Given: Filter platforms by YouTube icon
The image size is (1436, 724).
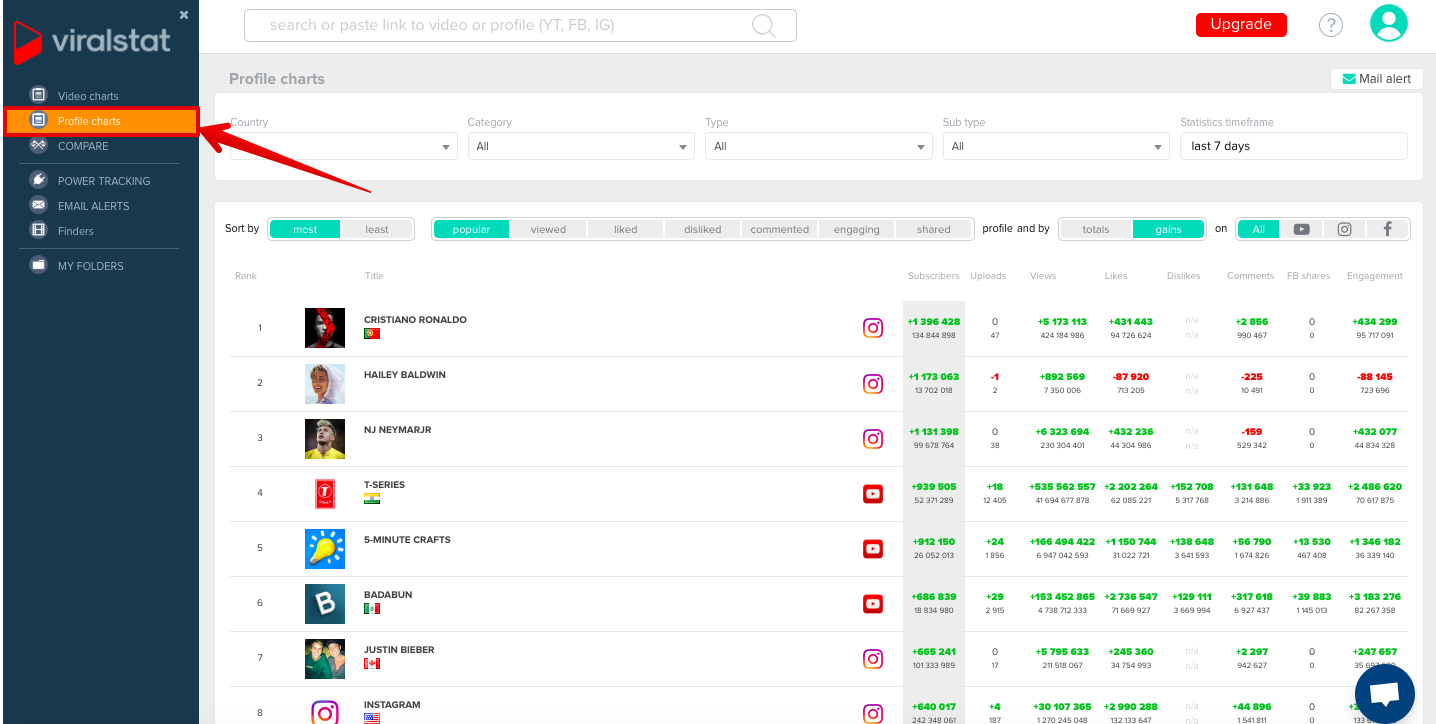Looking at the screenshot, I should point(1301,229).
